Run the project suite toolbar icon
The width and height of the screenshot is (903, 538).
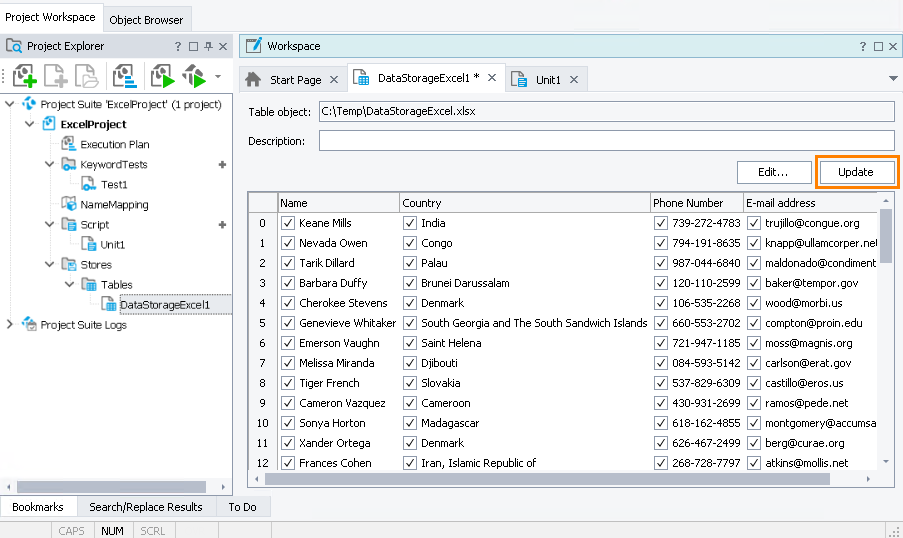pos(193,76)
